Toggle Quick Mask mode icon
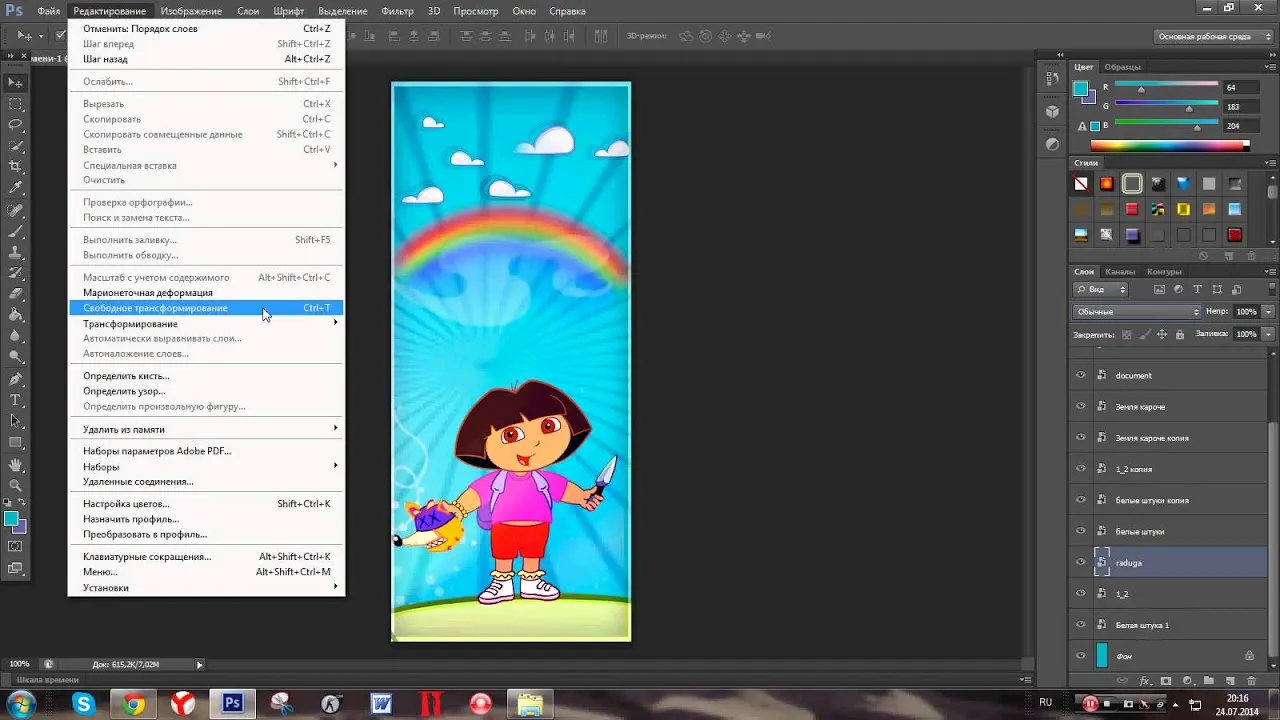The height and width of the screenshot is (720, 1280). [x=15, y=546]
